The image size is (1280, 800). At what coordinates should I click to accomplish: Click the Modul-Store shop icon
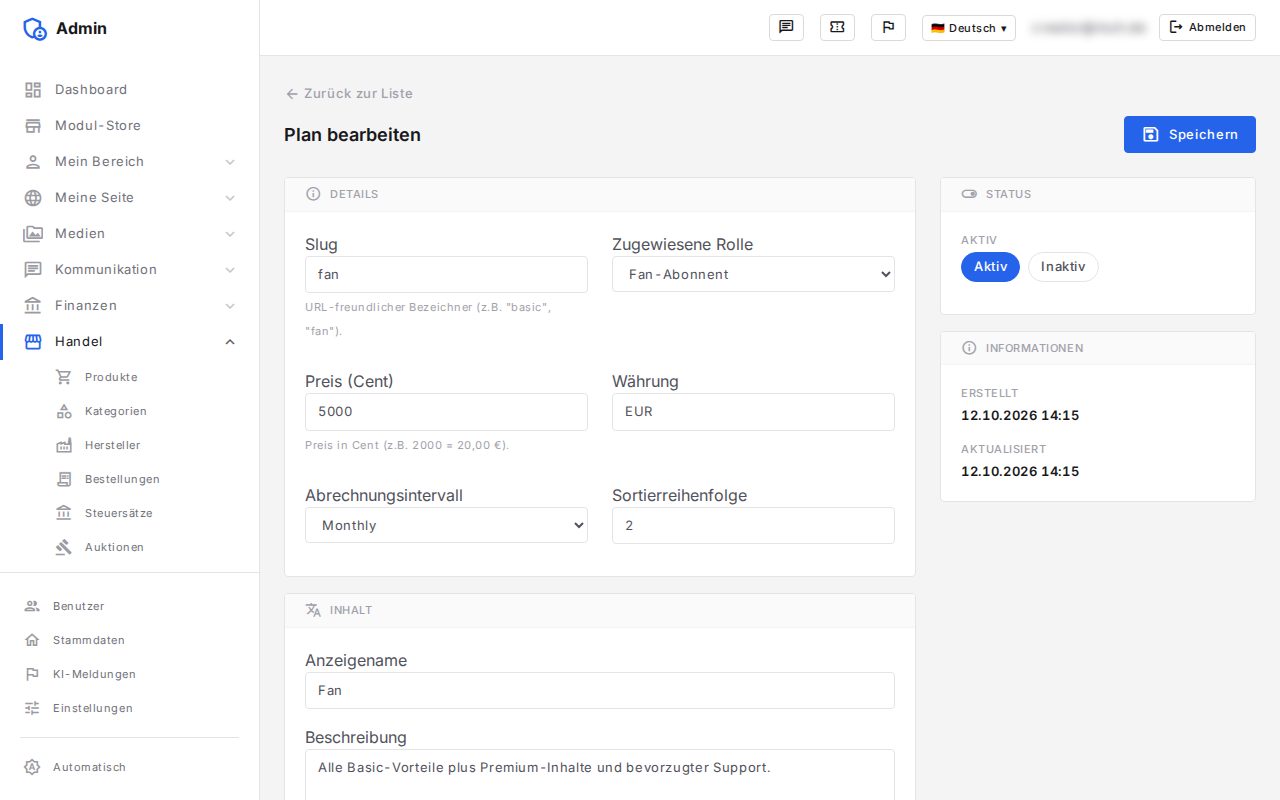[x=33, y=126]
